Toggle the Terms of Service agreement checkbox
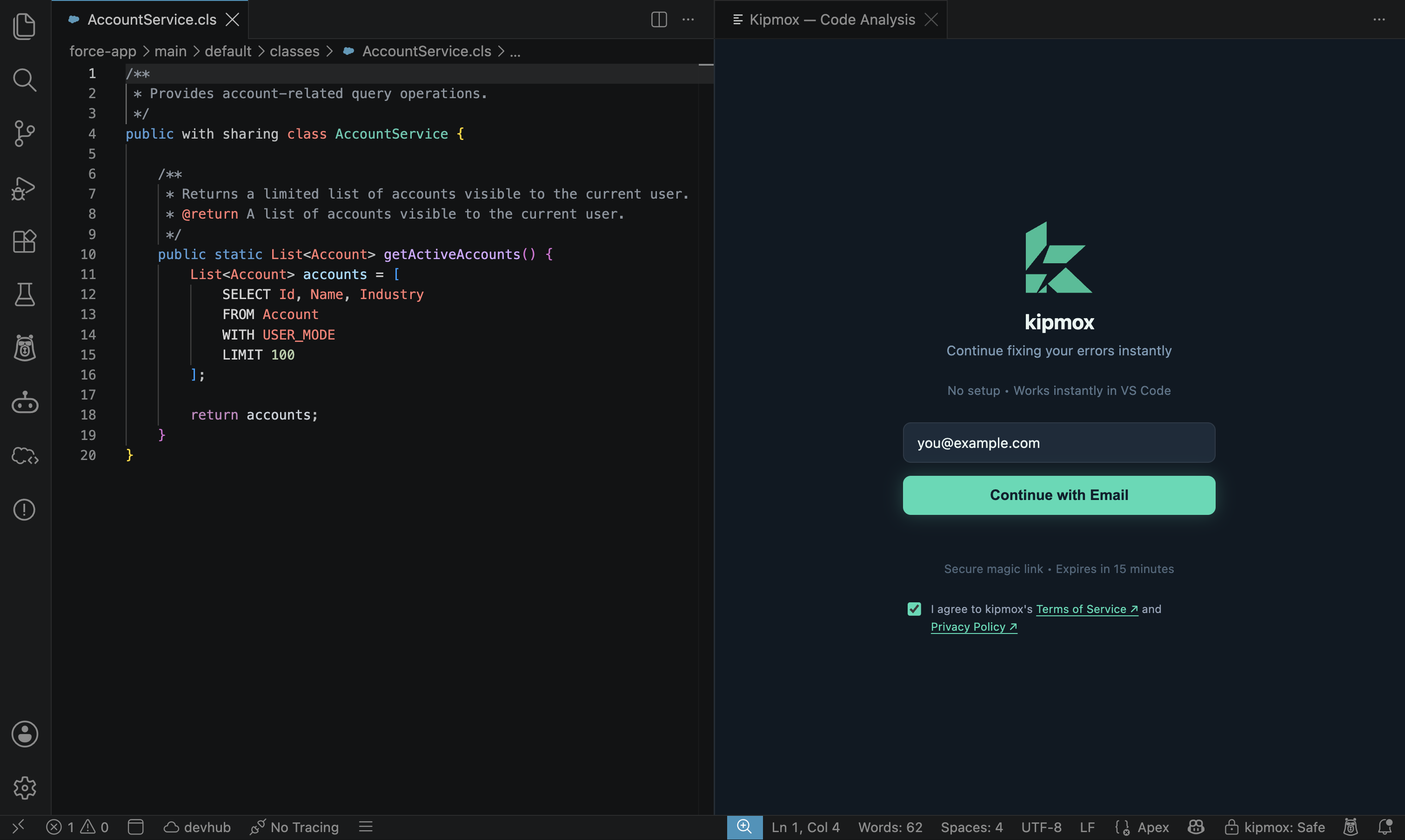The image size is (1405, 840). coord(914,609)
